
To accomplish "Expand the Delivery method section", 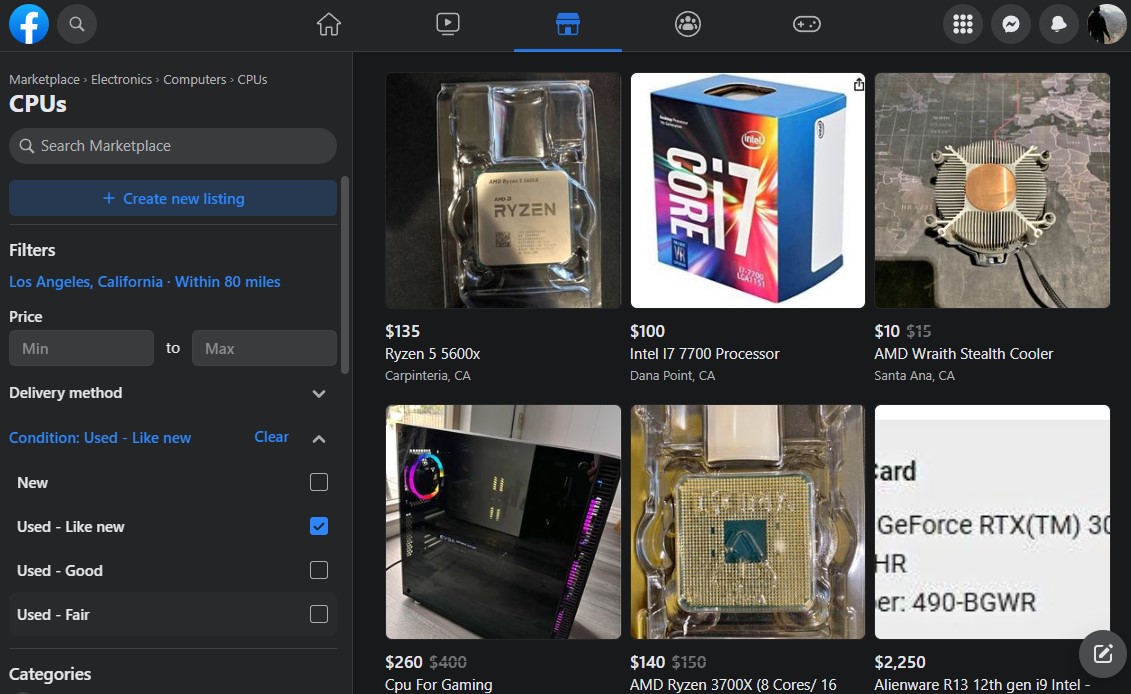I will [x=318, y=393].
